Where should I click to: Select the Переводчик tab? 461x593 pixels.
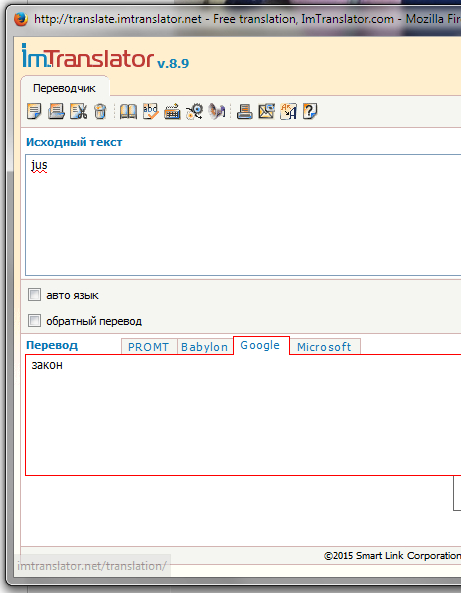click(x=65, y=88)
